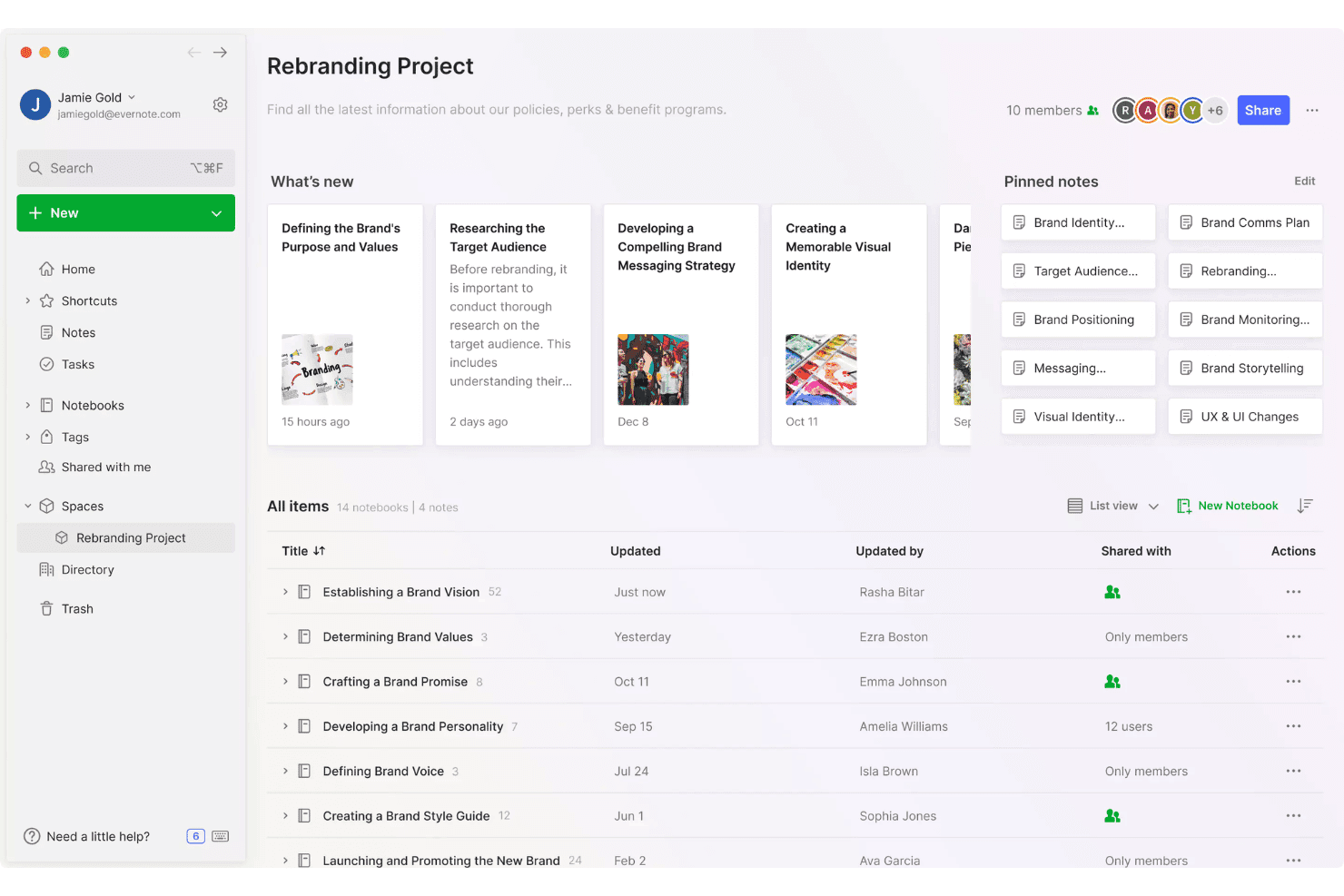Click the help question mark icon

point(32,836)
